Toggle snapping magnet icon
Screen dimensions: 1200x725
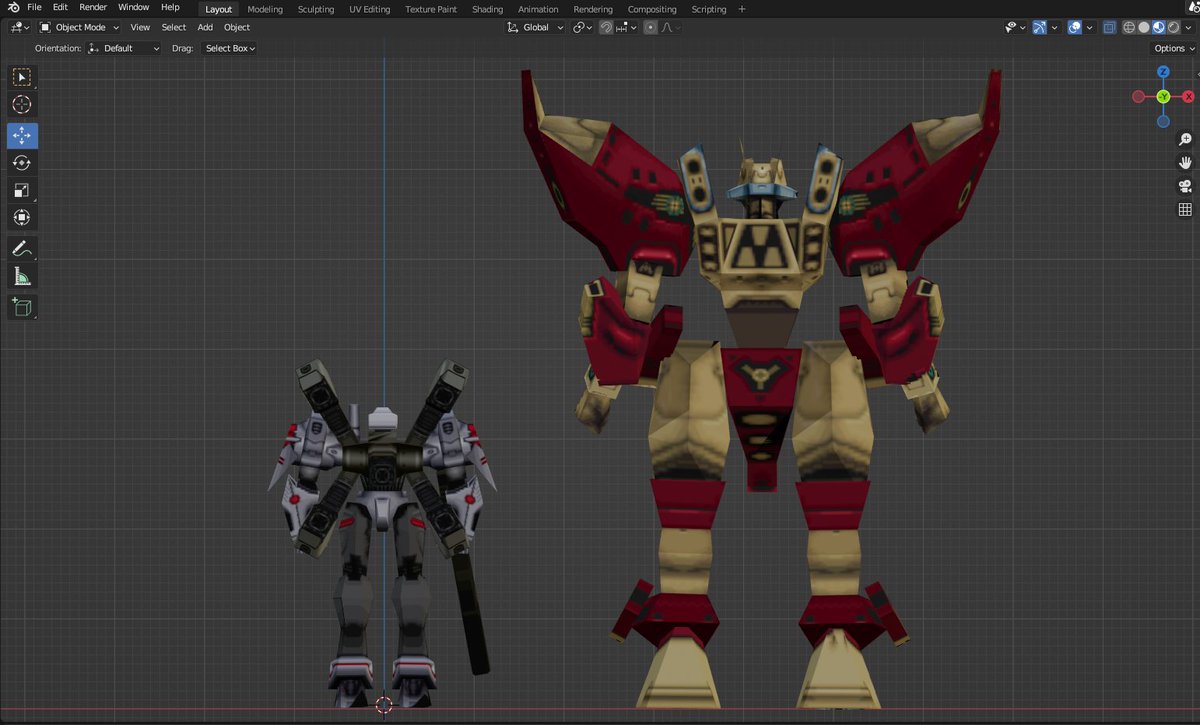606,28
